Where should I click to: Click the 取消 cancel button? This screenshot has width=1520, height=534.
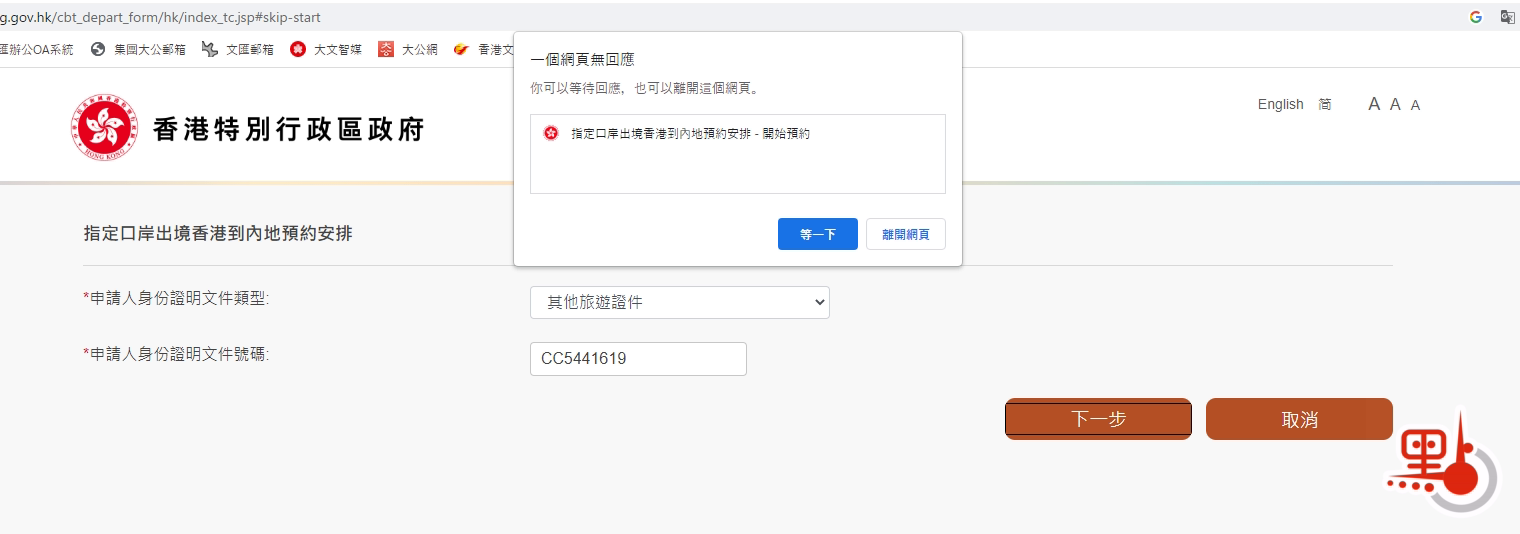point(1299,419)
